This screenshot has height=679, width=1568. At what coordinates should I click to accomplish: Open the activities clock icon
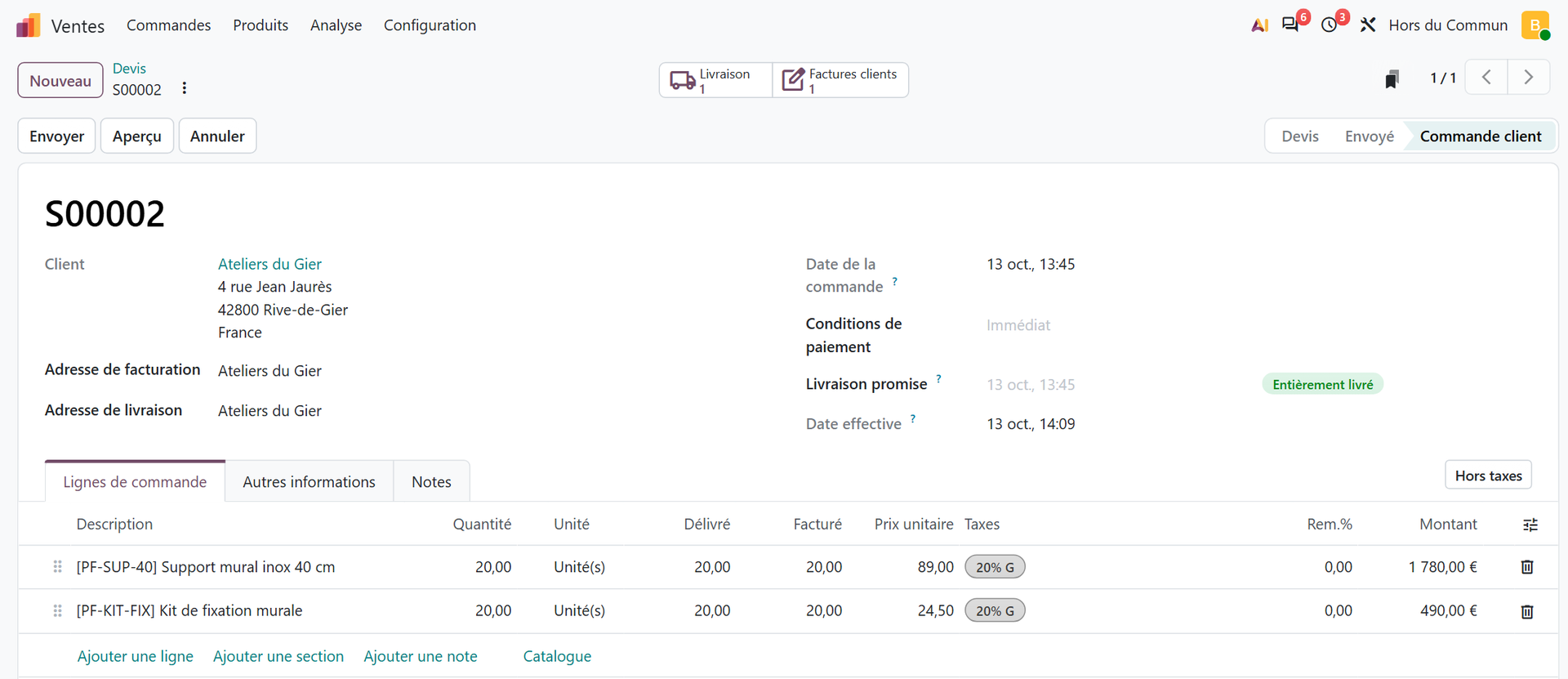(x=1330, y=25)
